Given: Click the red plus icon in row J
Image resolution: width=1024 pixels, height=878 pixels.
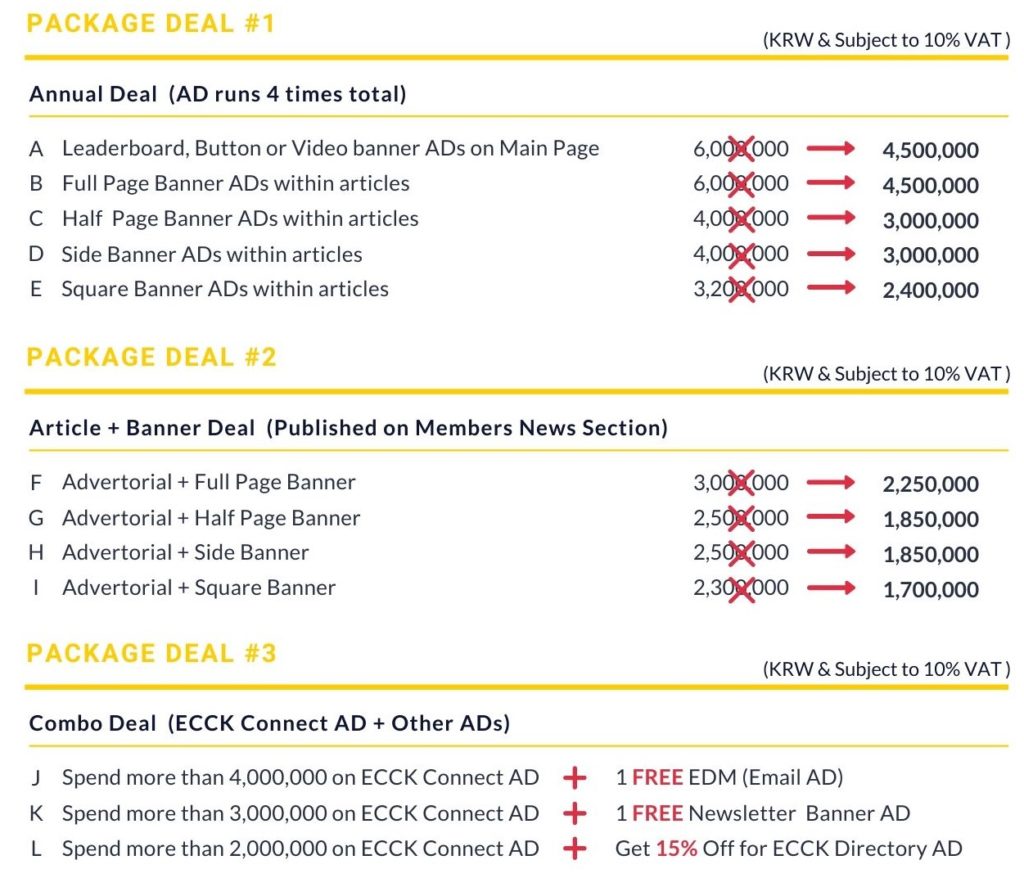Looking at the screenshot, I should pyautogui.click(x=574, y=778).
